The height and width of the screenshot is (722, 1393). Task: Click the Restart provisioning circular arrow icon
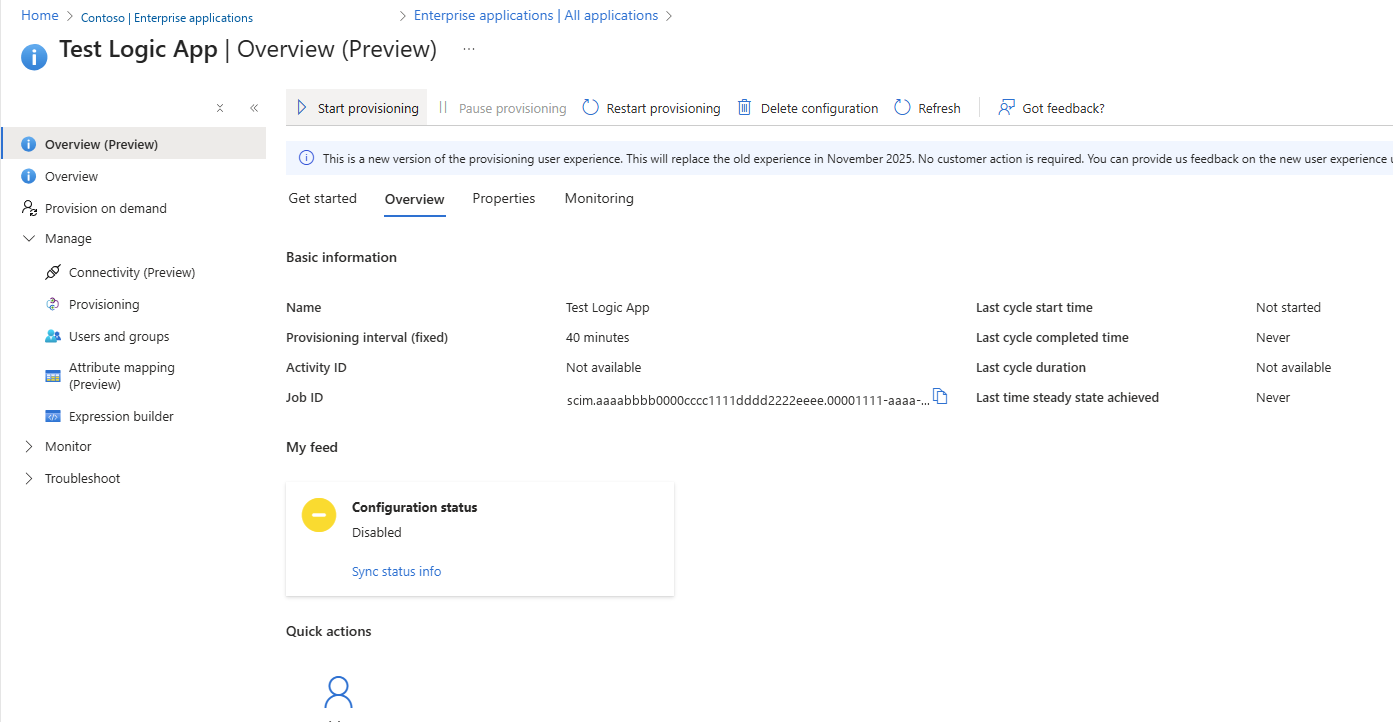pos(590,108)
